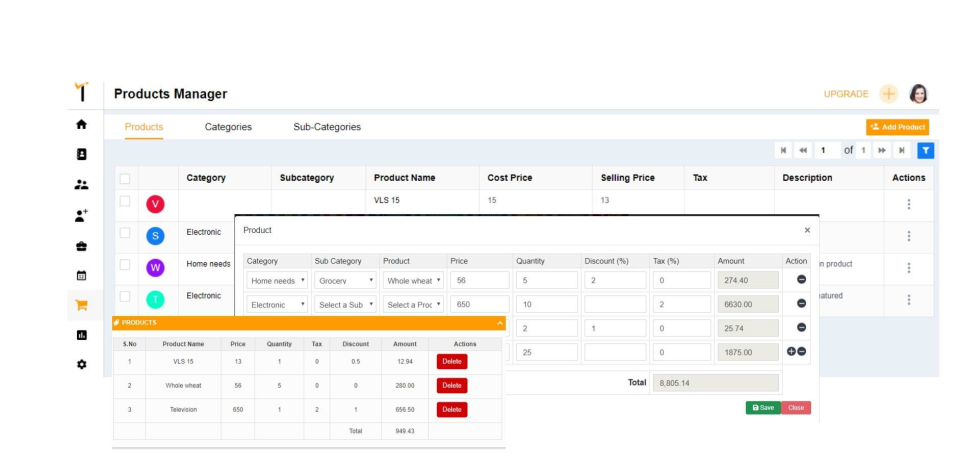
Task: Click the Price field containing 650
Action: tap(479, 304)
